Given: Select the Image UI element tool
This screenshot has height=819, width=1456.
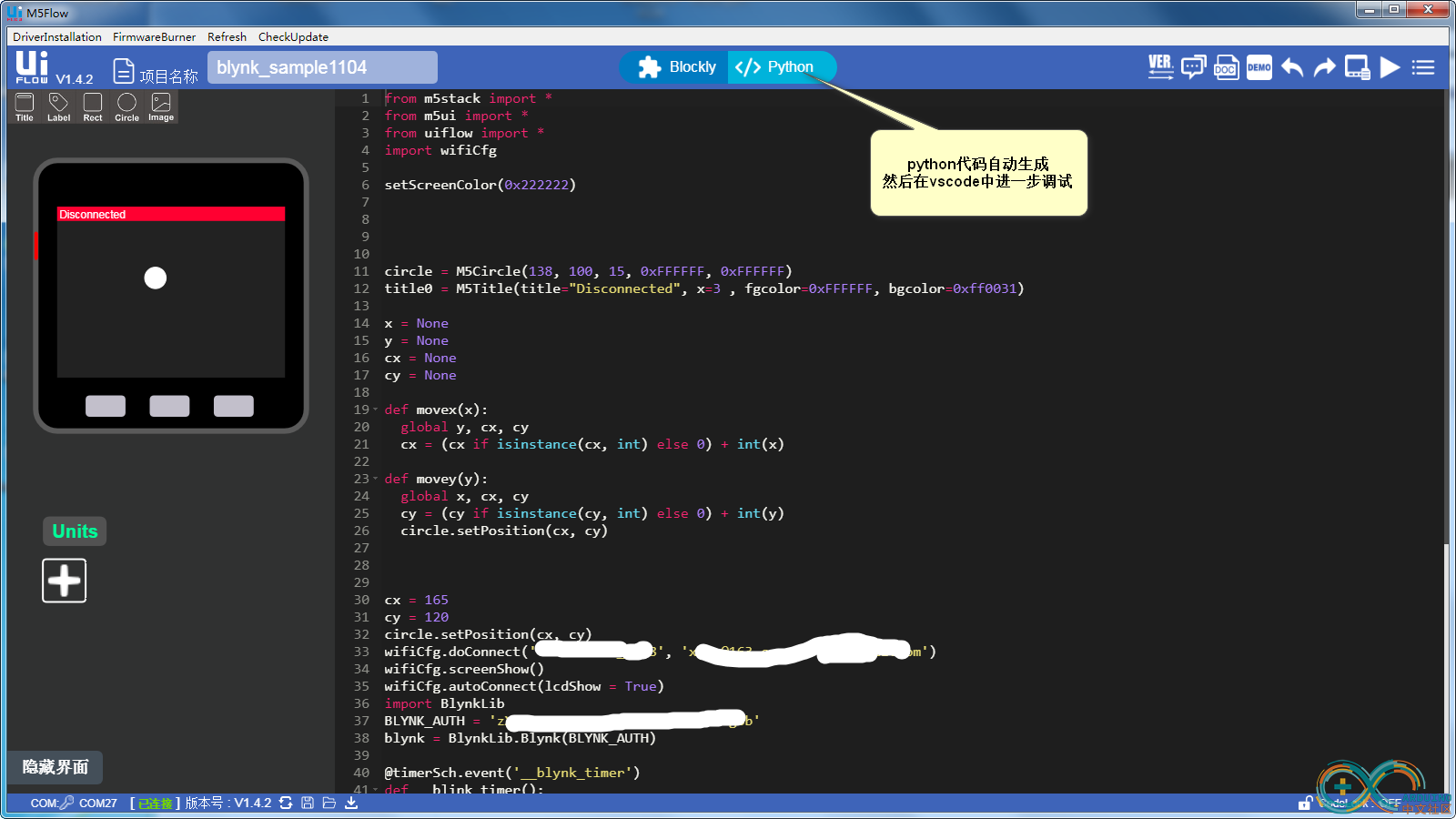Looking at the screenshot, I should [161, 106].
